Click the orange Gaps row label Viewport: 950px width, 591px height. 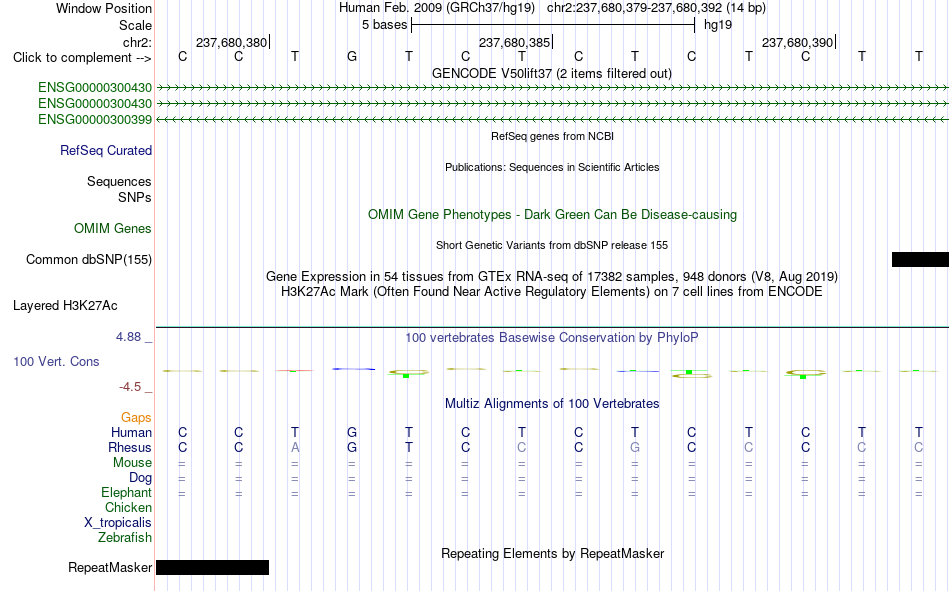tap(136, 417)
